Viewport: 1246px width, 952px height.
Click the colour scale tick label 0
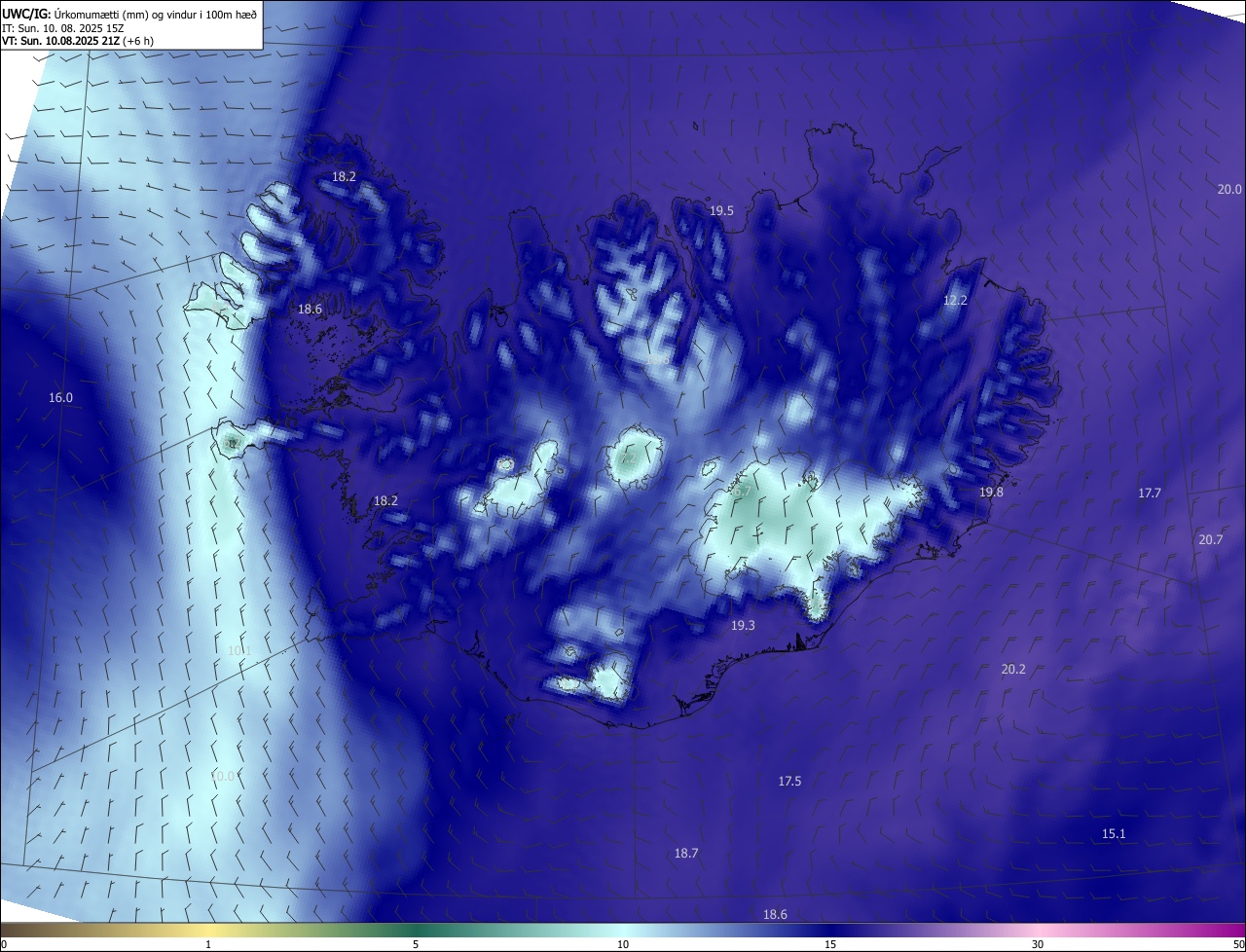point(4,944)
